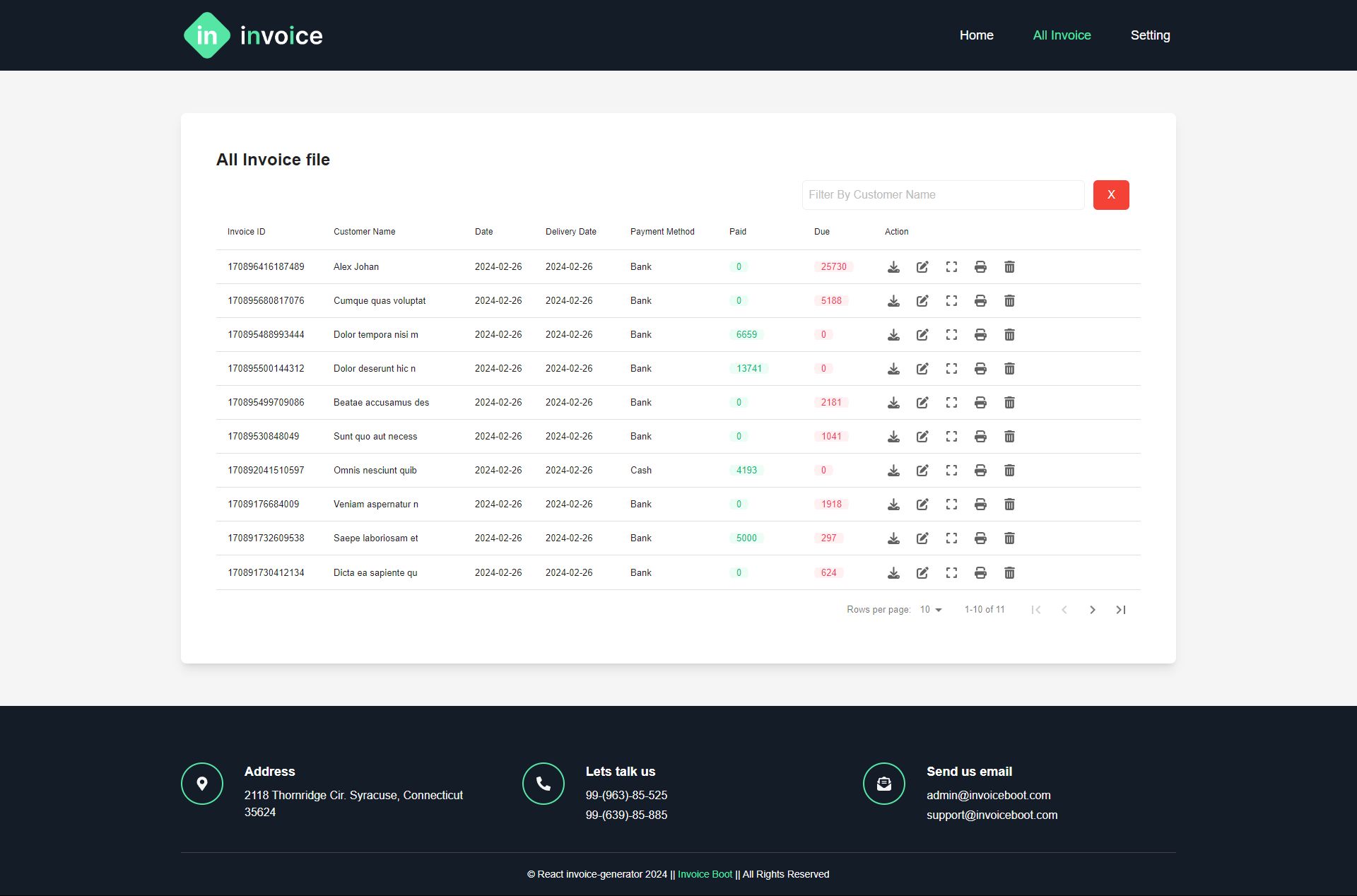
Task: Jump to last page of invoices
Action: pos(1120,610)
